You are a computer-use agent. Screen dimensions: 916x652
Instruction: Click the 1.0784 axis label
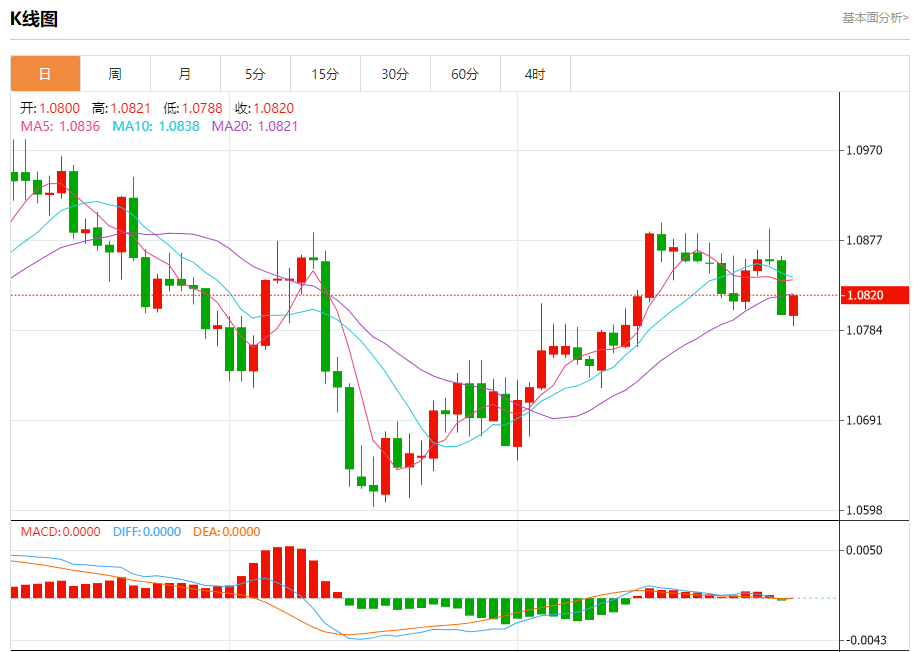[x=865, y=330]
